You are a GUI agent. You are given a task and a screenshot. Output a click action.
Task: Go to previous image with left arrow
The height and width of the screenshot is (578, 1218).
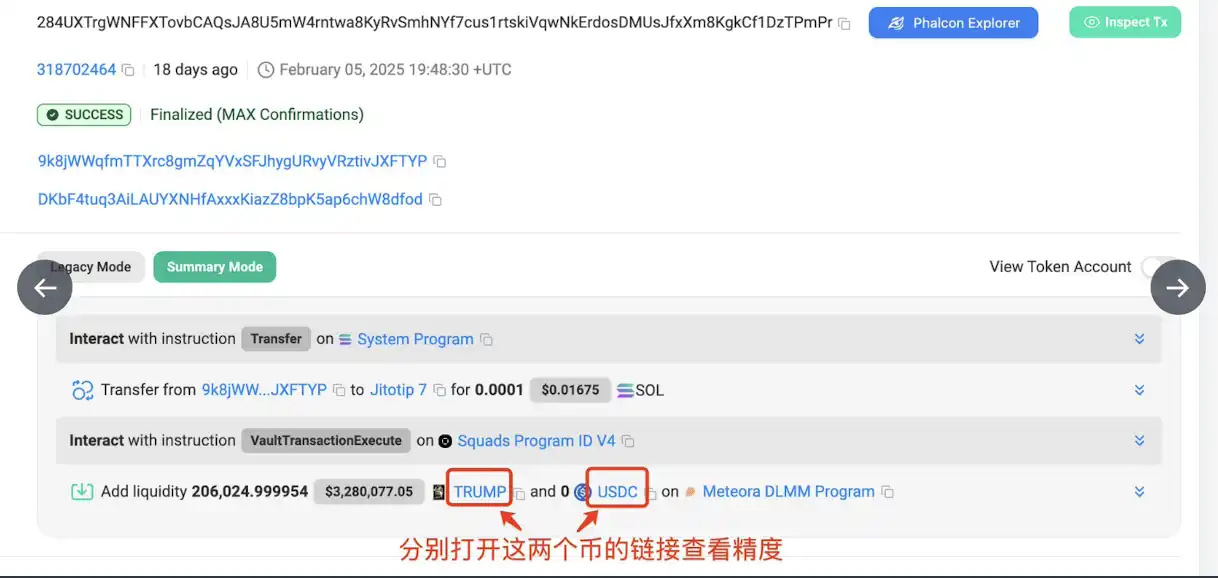tap(45, 287)
